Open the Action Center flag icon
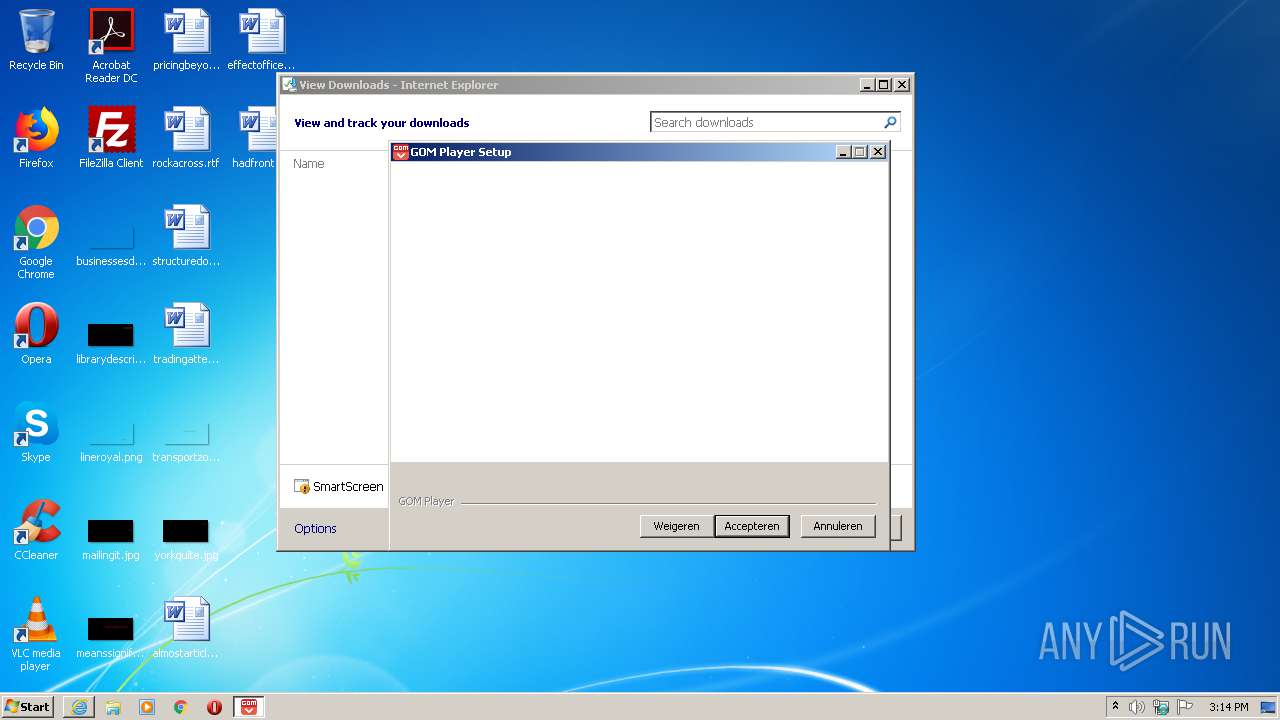The image size is (1280, 720). tap(1185, 707)
